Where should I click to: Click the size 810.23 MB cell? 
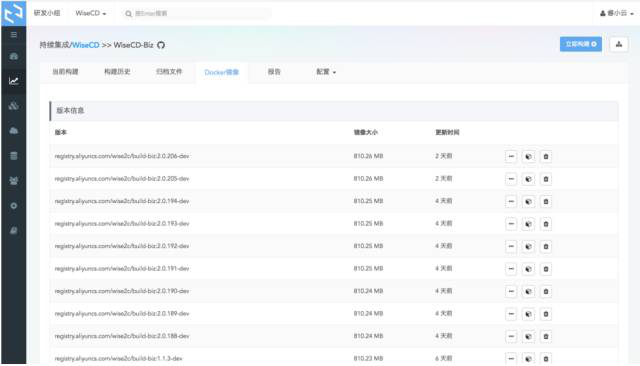[368, 359]
